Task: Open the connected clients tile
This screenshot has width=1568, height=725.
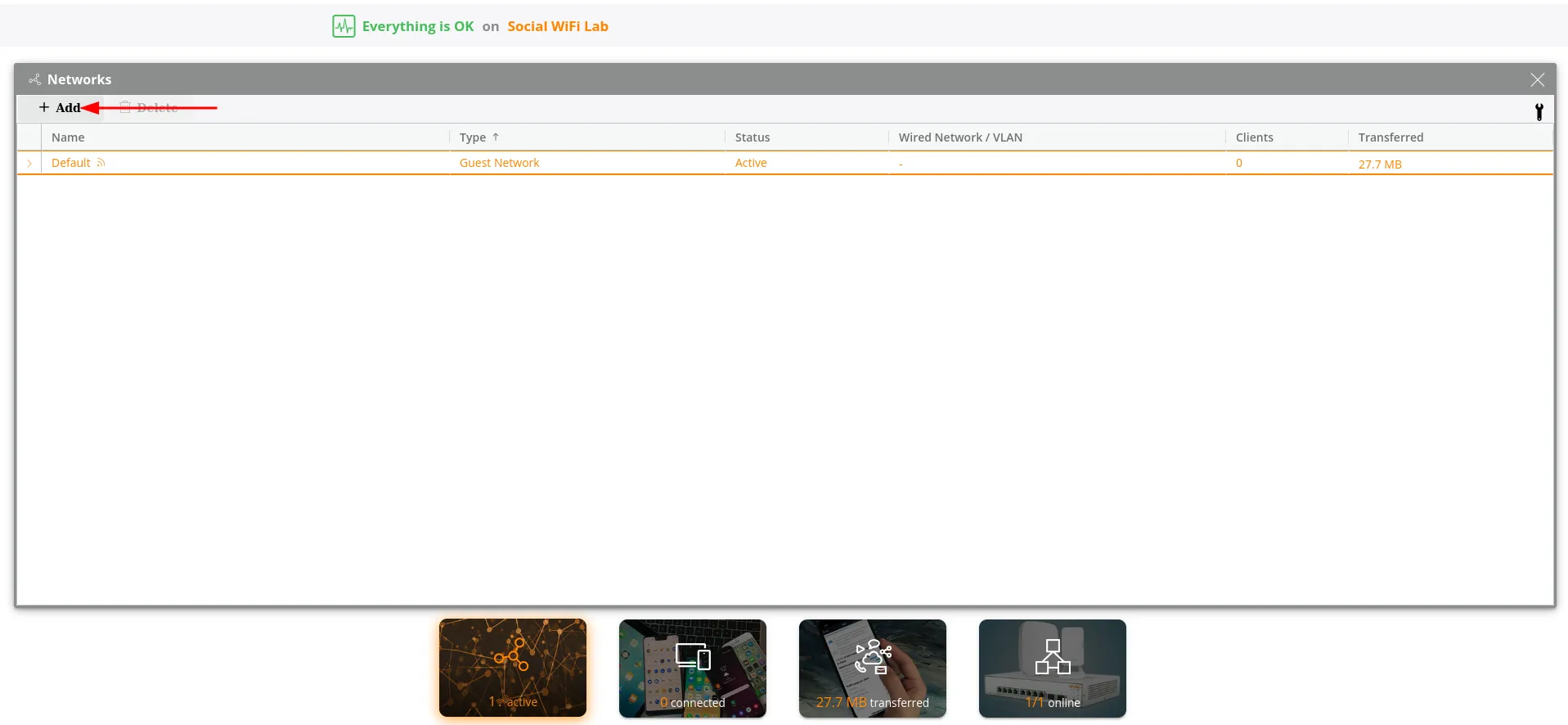Action: [x=693, y=668]
